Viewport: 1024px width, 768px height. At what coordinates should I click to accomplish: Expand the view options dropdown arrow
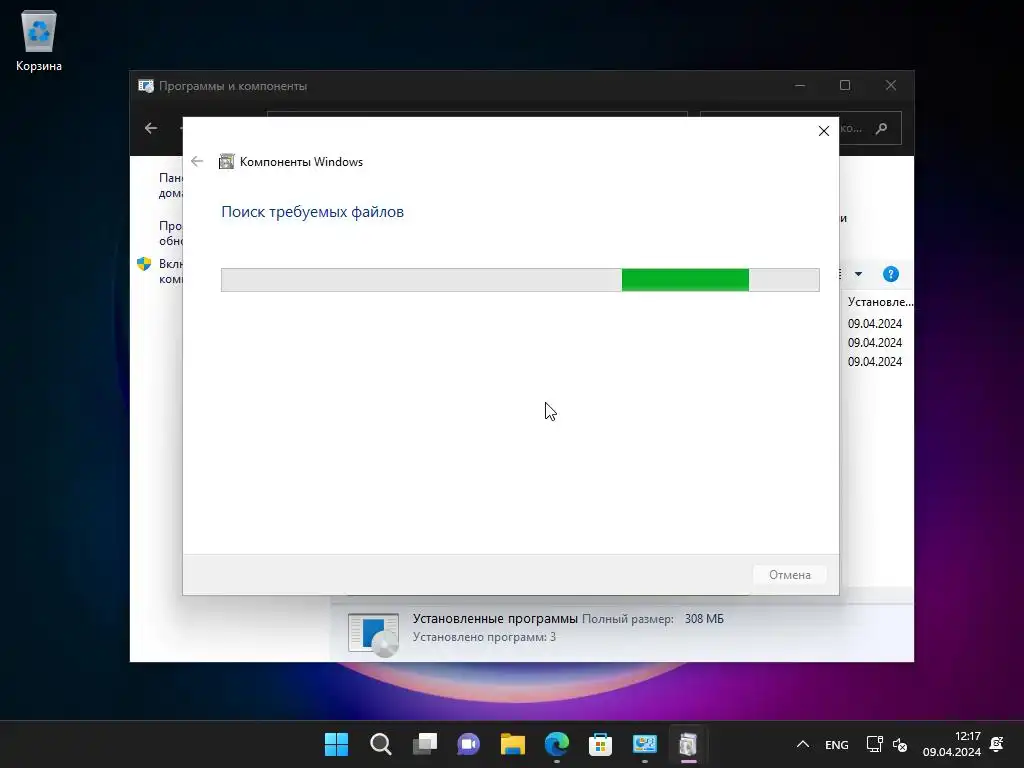coord(858,274)
